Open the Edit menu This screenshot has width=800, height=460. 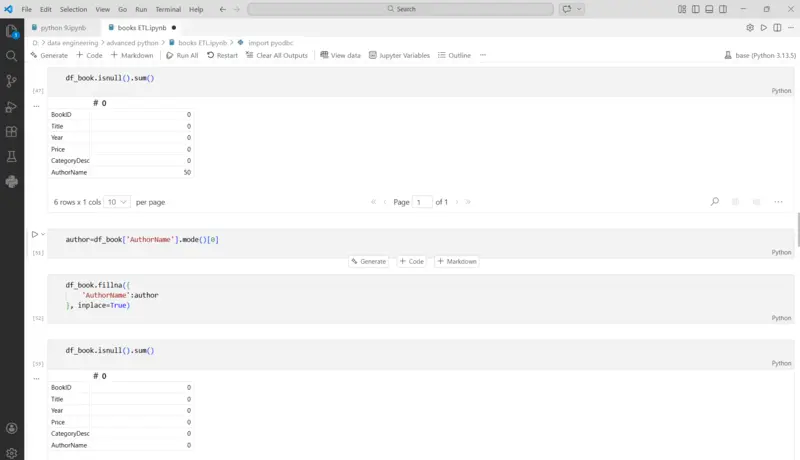point(46,9)
